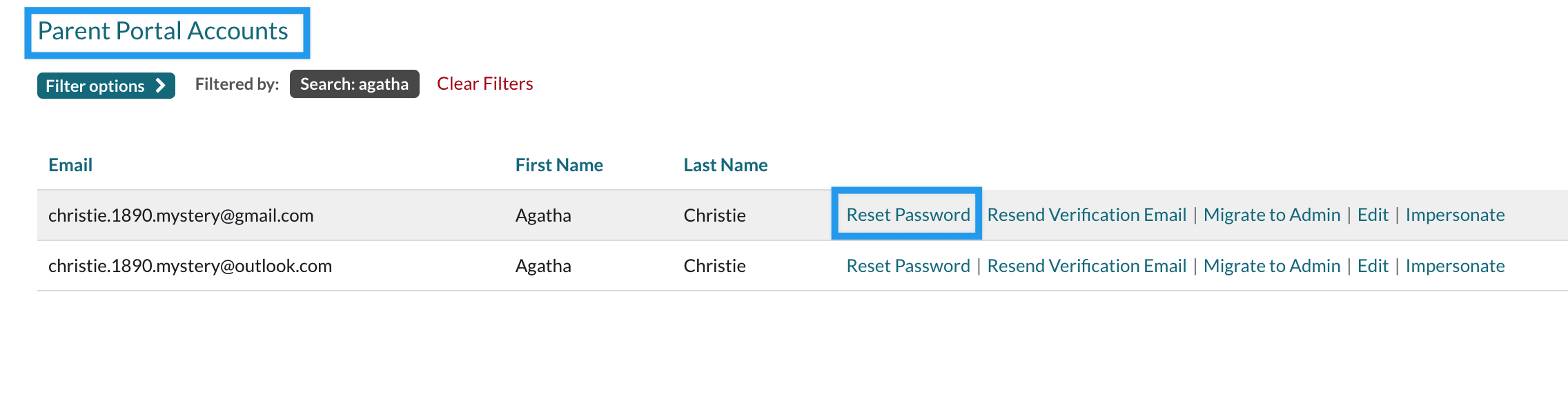Resend Verification Email for gmail.com account
1568x406 pixels.
(x=1086, y=215)
